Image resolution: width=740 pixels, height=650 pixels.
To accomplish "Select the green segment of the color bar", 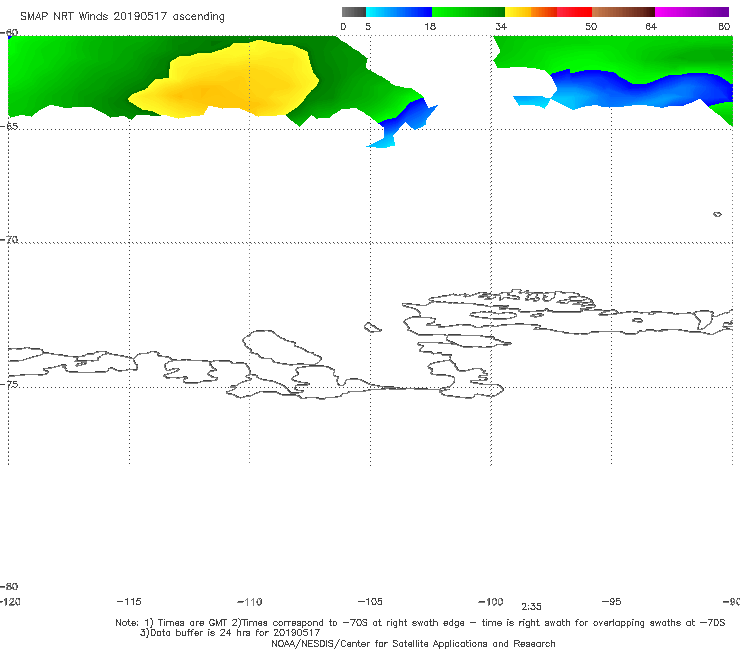I will tap(468, 12).
